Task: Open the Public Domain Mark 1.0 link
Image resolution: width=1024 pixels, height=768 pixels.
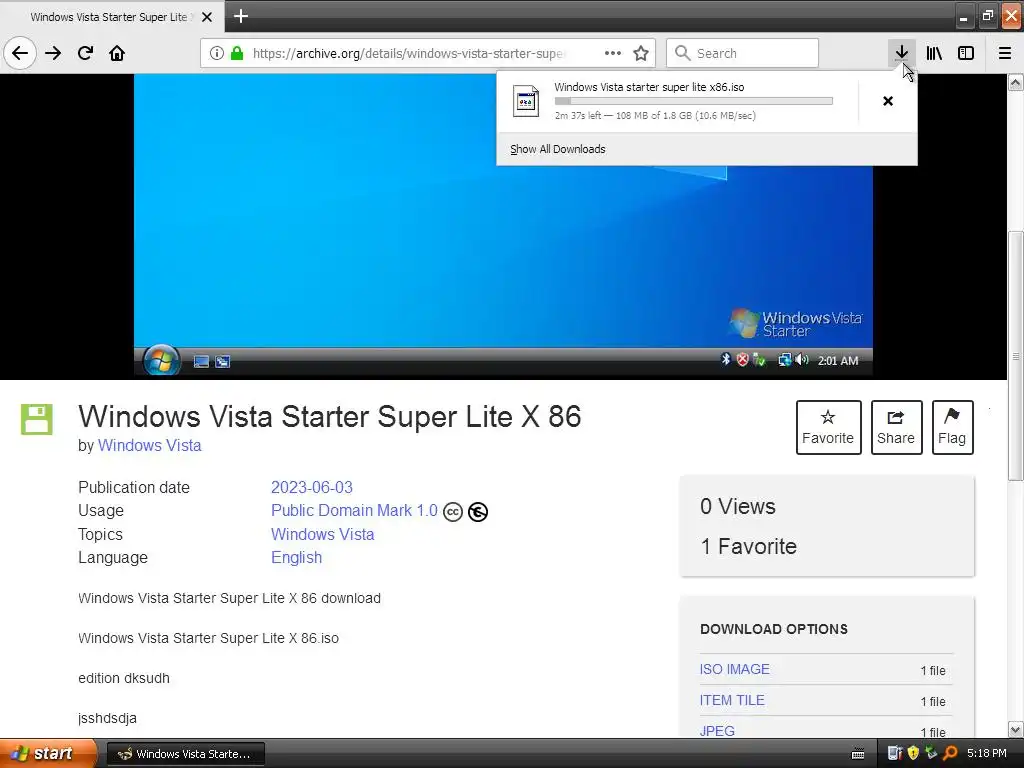Action: coord(354,511)
